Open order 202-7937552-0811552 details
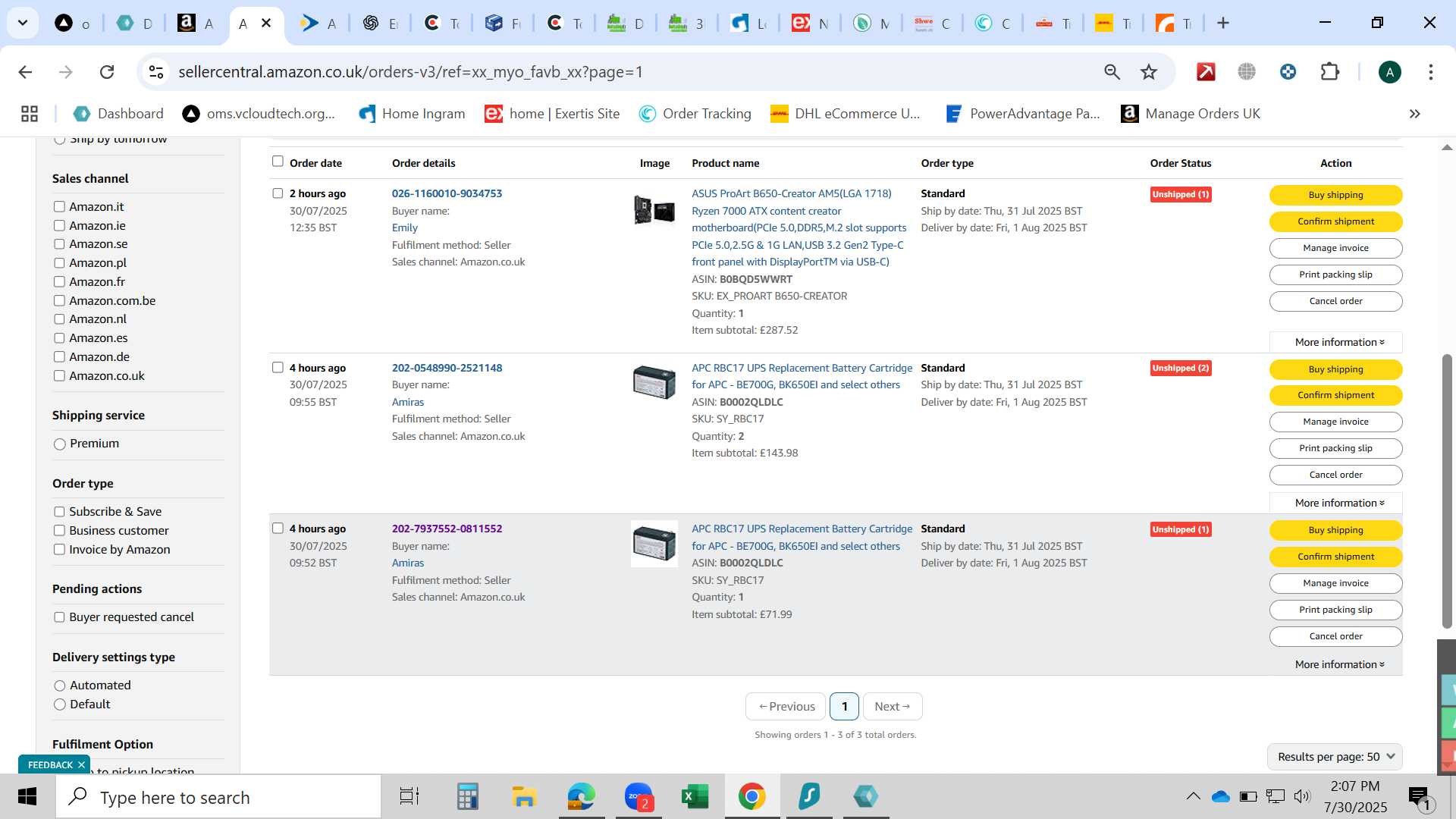The image size is (1456, 819). click(x=447, y=529)
